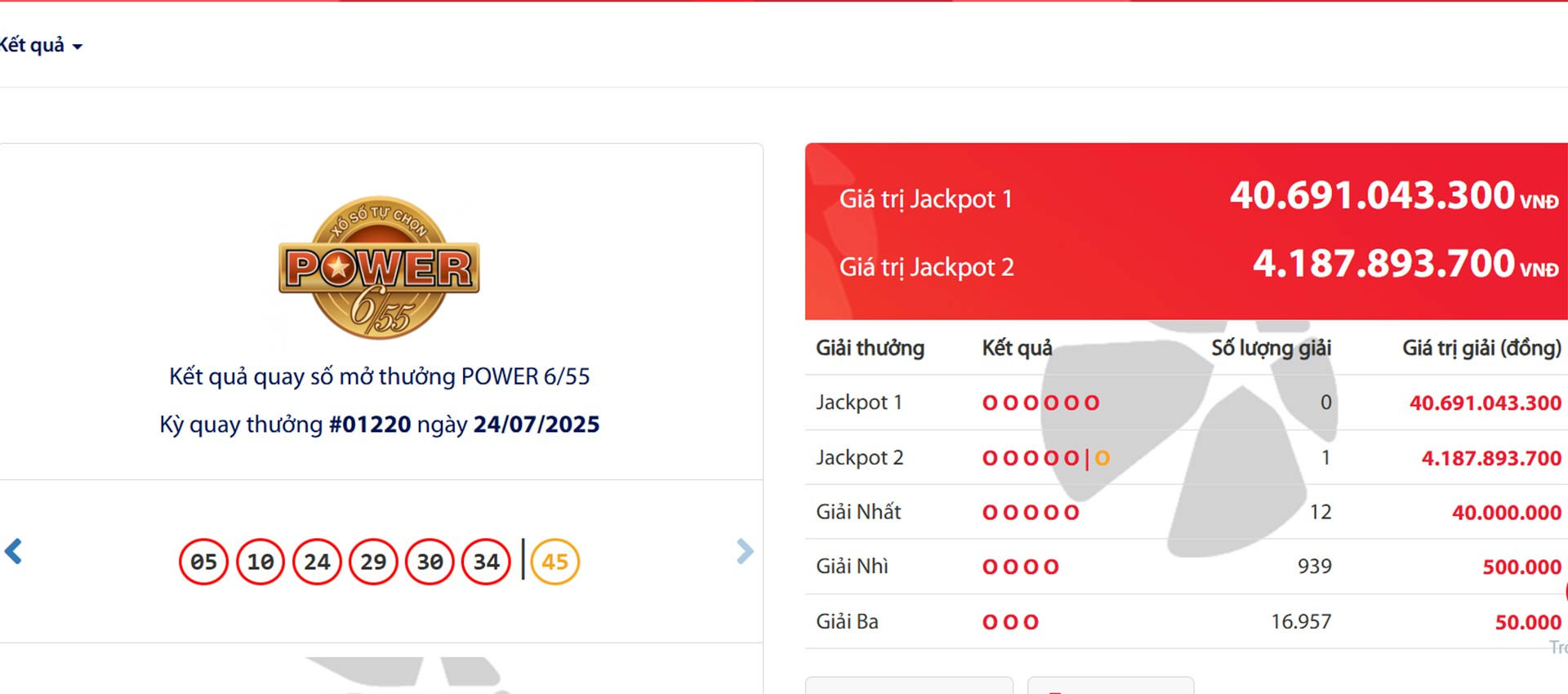Viewport: 1568px width, 694px height.
Task: Select the red ball numbered 10
Action: click(261, 562)
